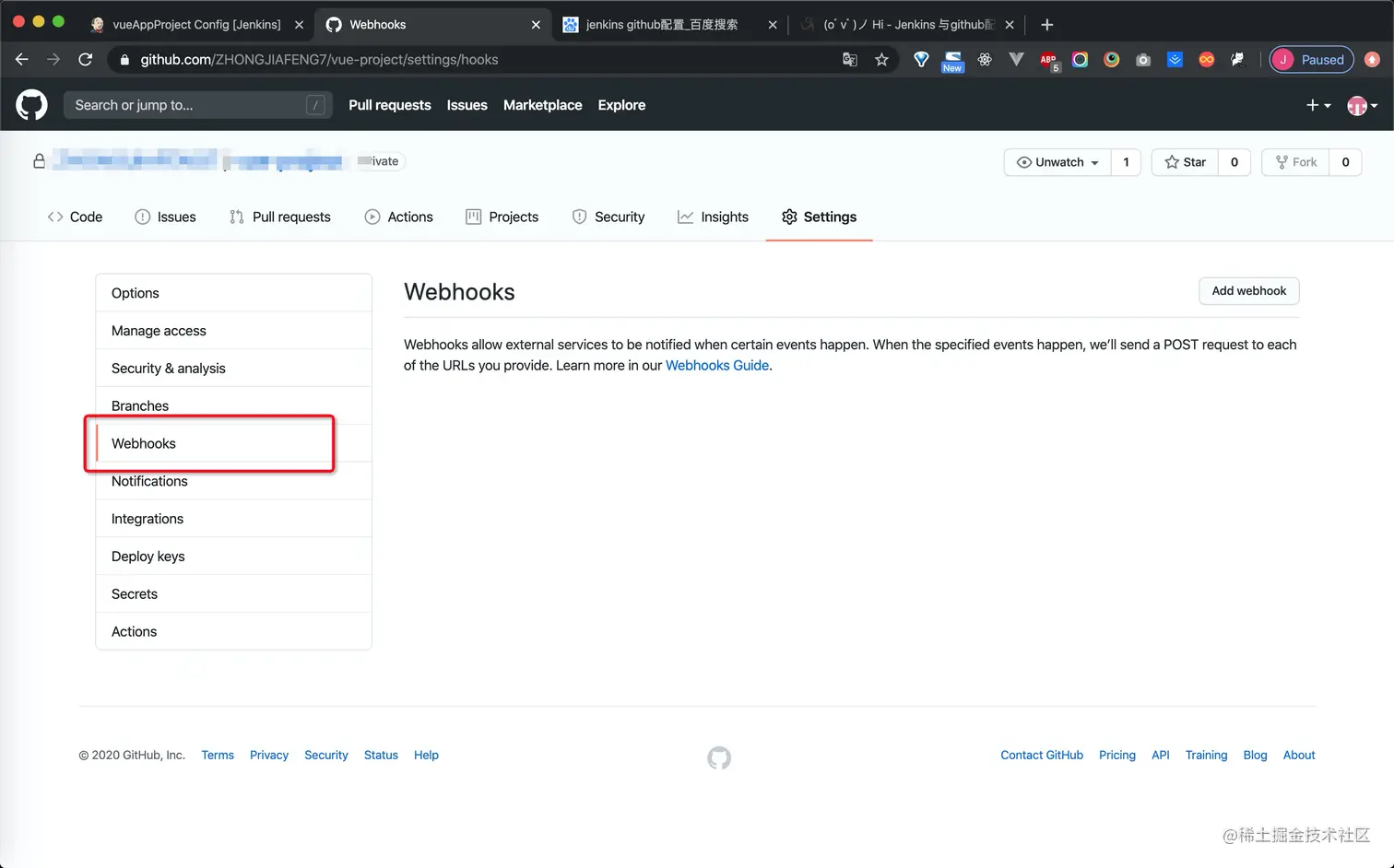The width and height of the screenshot is (1394, 868).
Task: Go to Marketplace
Action: coord(543,105)
